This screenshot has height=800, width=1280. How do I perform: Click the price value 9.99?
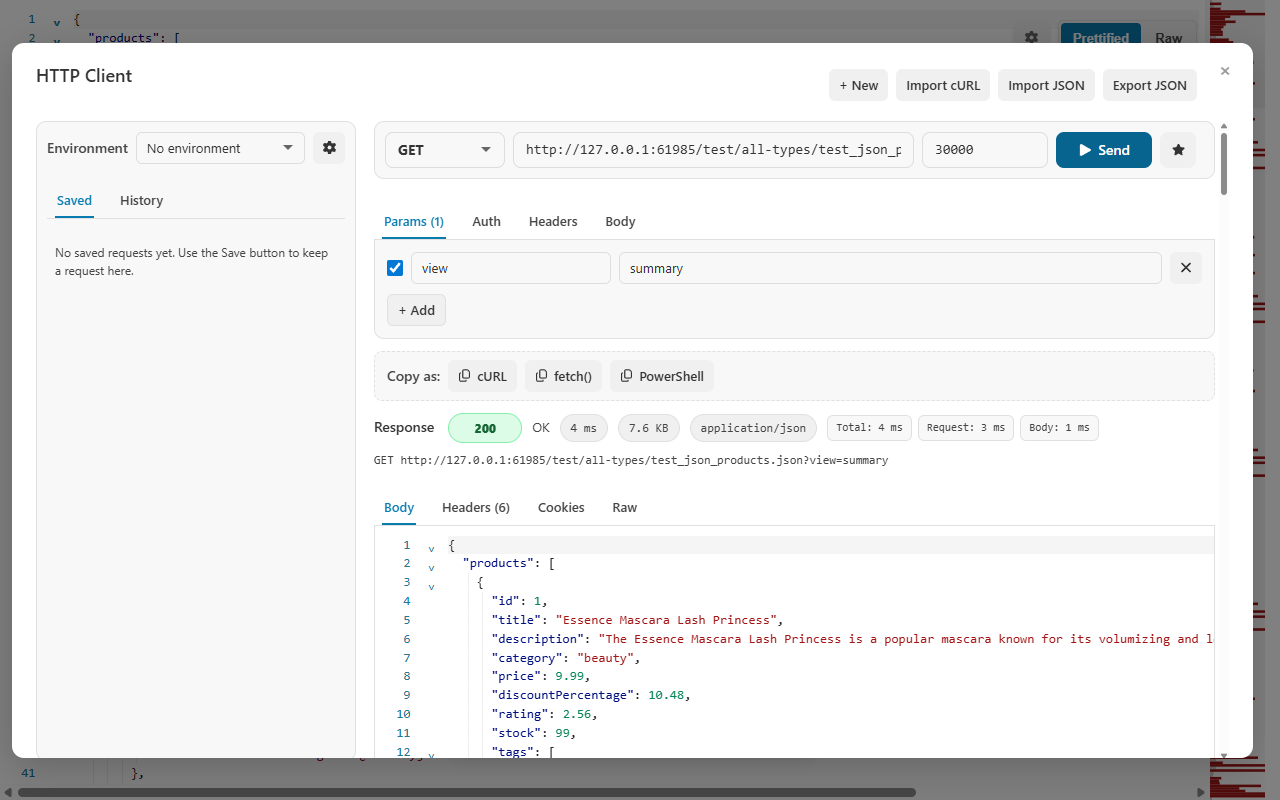570,677
